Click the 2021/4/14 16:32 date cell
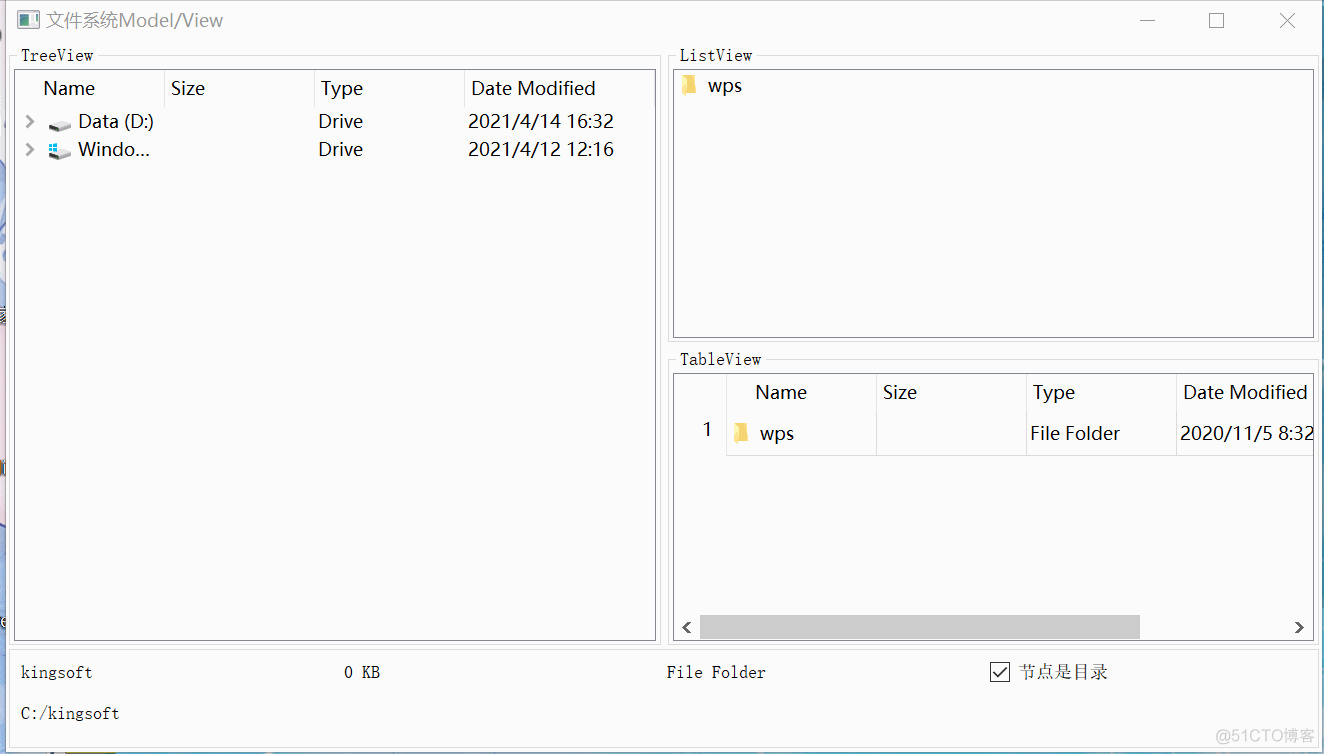This screenshot has height=754, width=1324. point(541,122)
